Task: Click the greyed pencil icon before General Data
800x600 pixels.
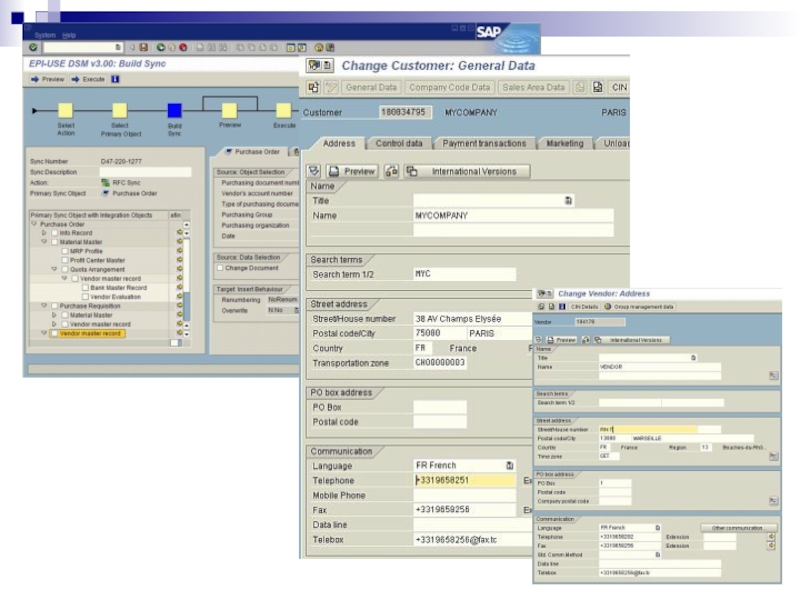Action: click(331, 87)
